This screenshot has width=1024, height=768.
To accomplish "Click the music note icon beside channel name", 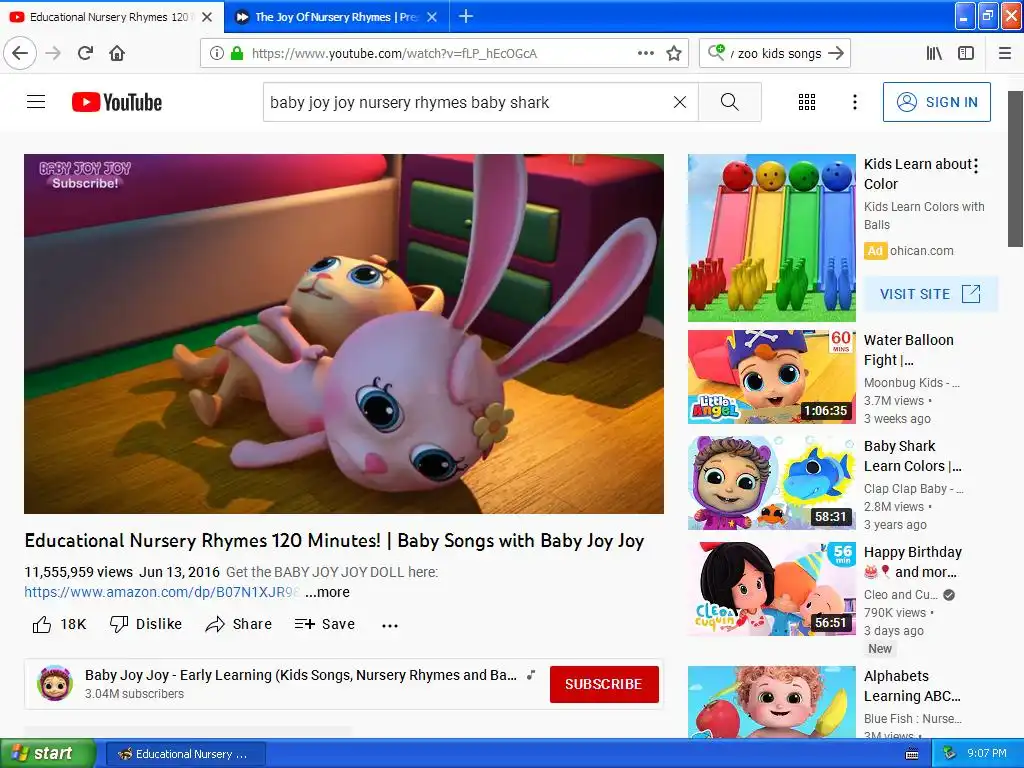I will click(x=531, y=675).
